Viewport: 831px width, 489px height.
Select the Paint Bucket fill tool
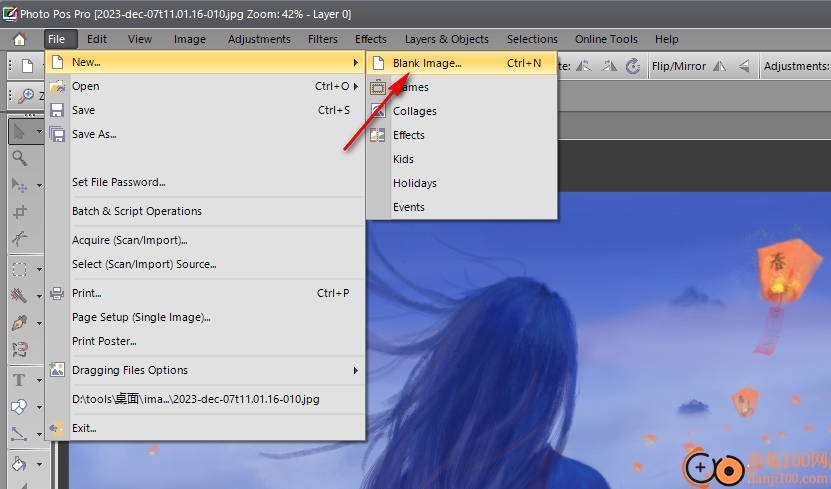click(x=20, y=464)
